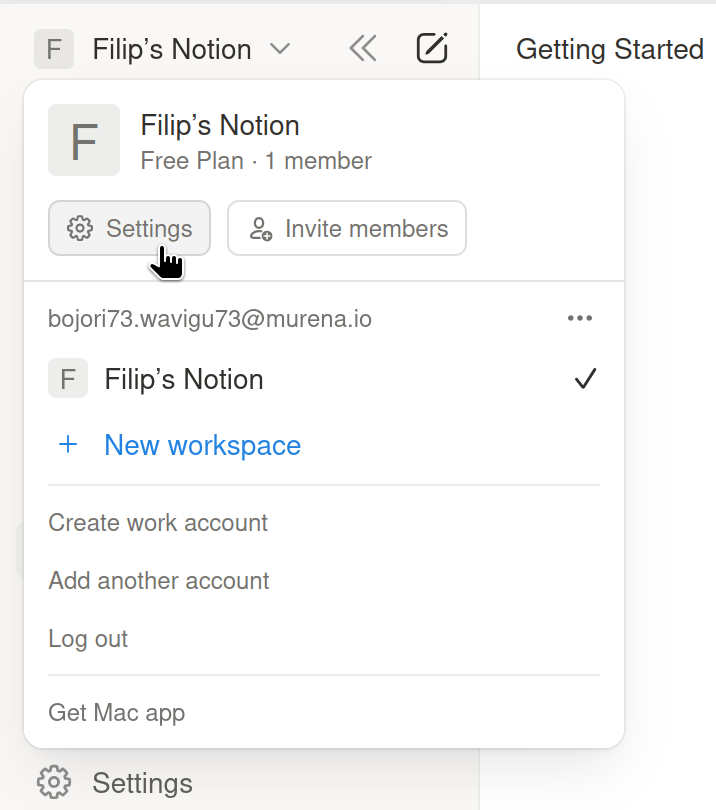Click the account email address text

[x=210, y=319]
